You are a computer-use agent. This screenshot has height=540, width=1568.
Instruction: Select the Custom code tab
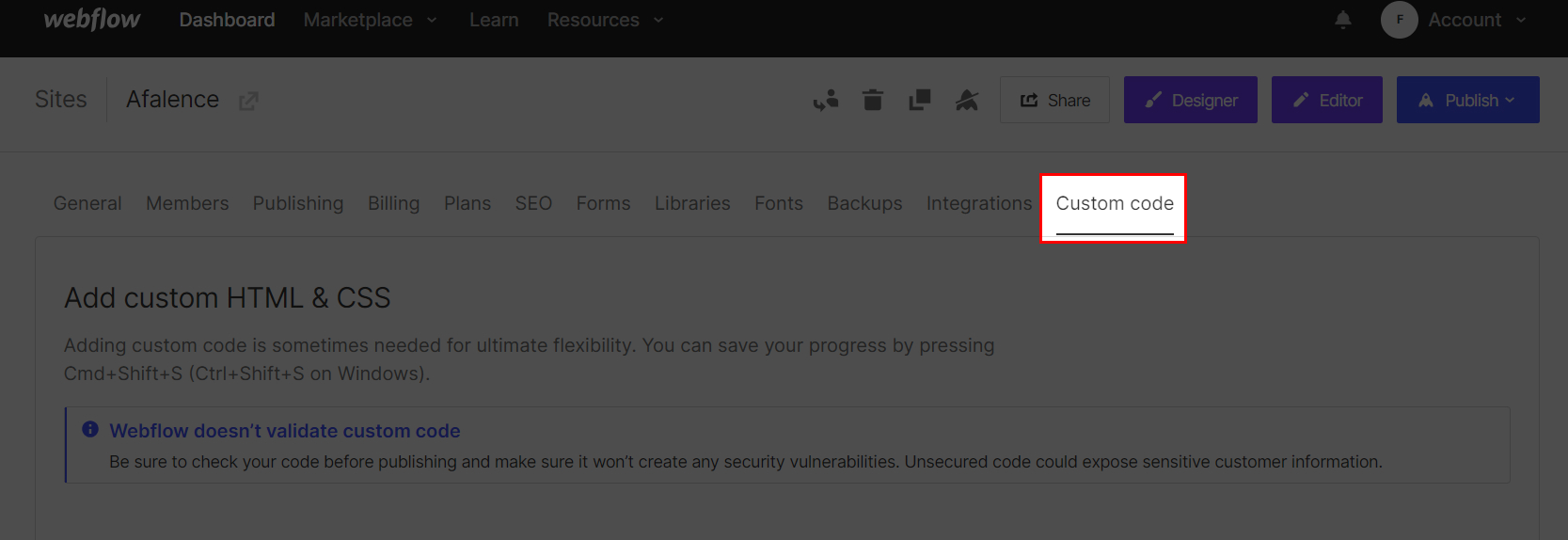[1115, 203]
